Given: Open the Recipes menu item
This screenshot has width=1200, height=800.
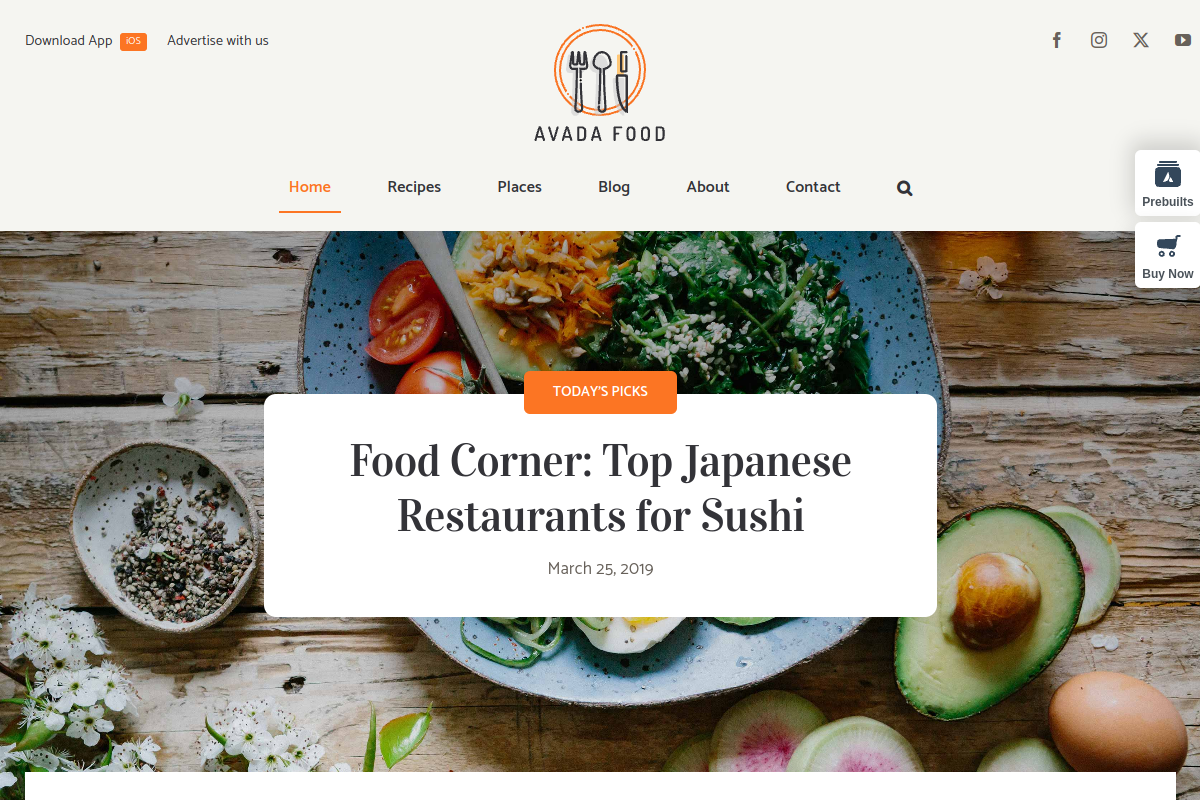Looking at the screenshot, I should (x=414, y=187).
